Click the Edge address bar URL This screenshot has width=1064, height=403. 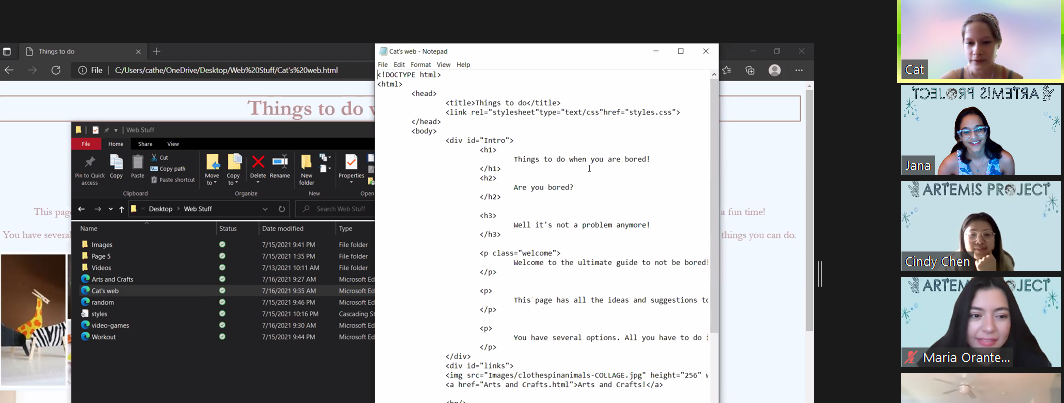point(226,70)
